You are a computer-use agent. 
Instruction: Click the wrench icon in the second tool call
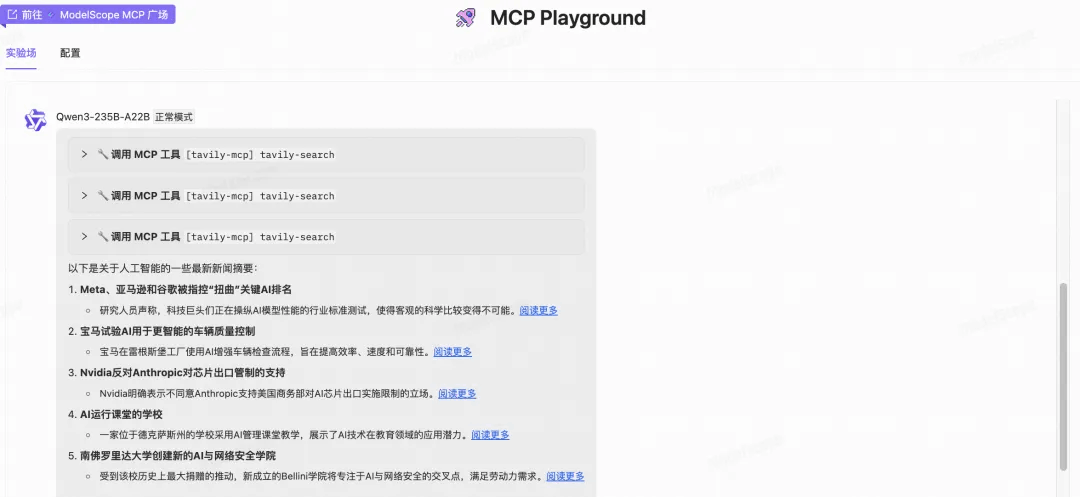[103, 195]
